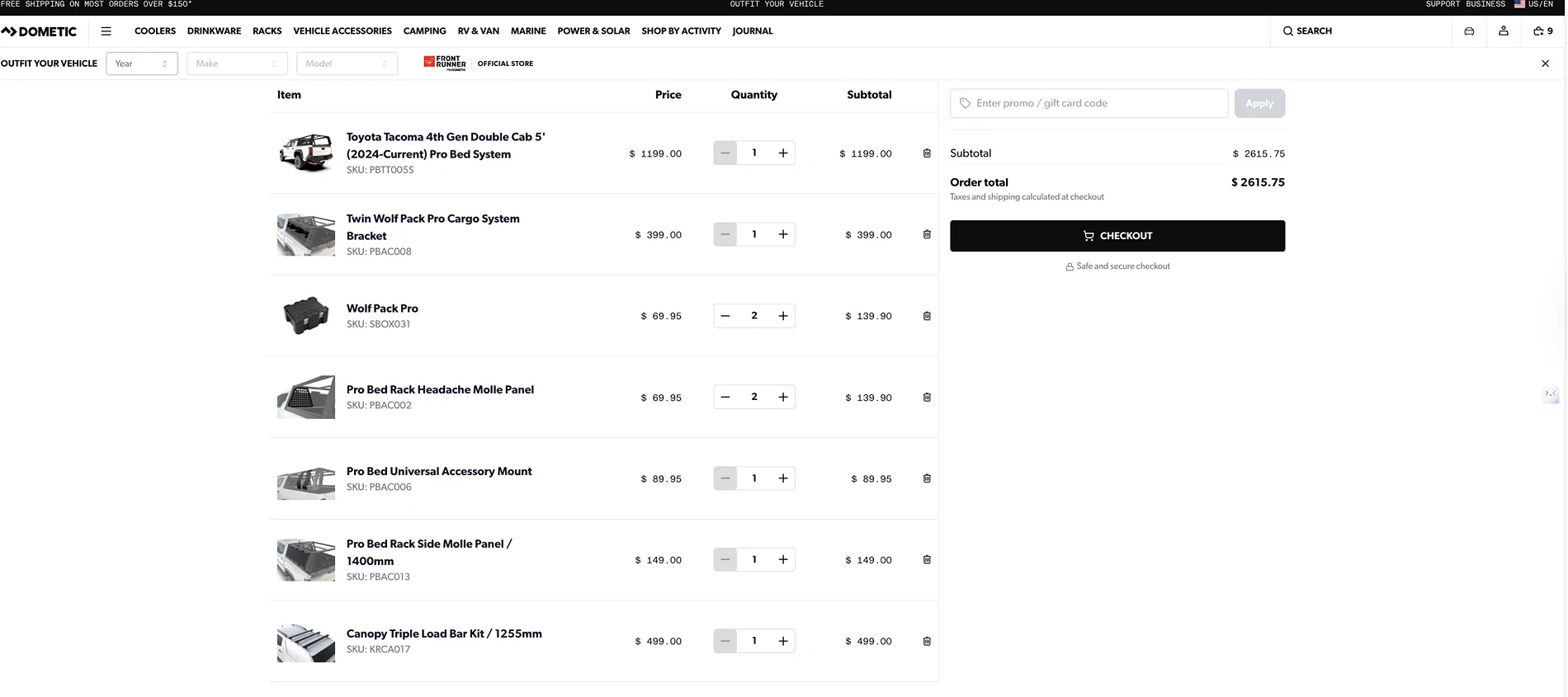
Task: Click the Wolf Pack Pro box thumbnail
Action: pos(306,316)
